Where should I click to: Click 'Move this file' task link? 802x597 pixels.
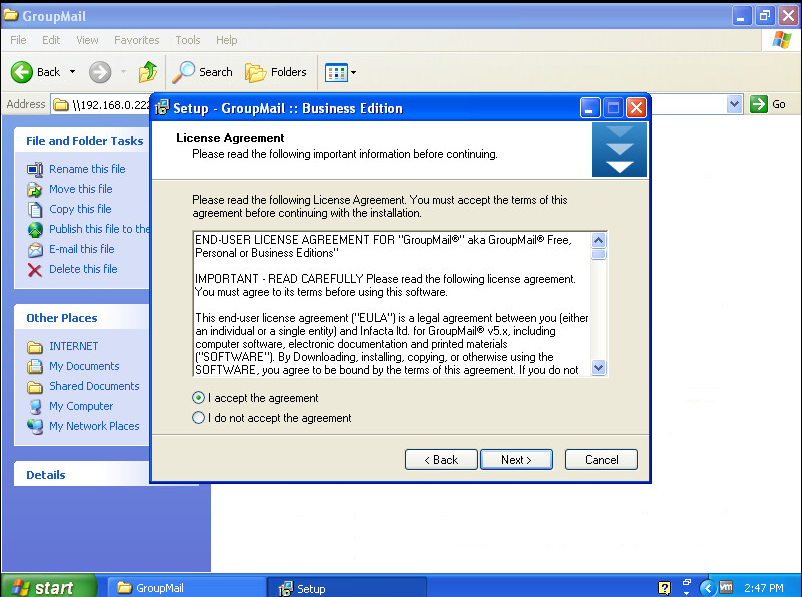[81, 189]
